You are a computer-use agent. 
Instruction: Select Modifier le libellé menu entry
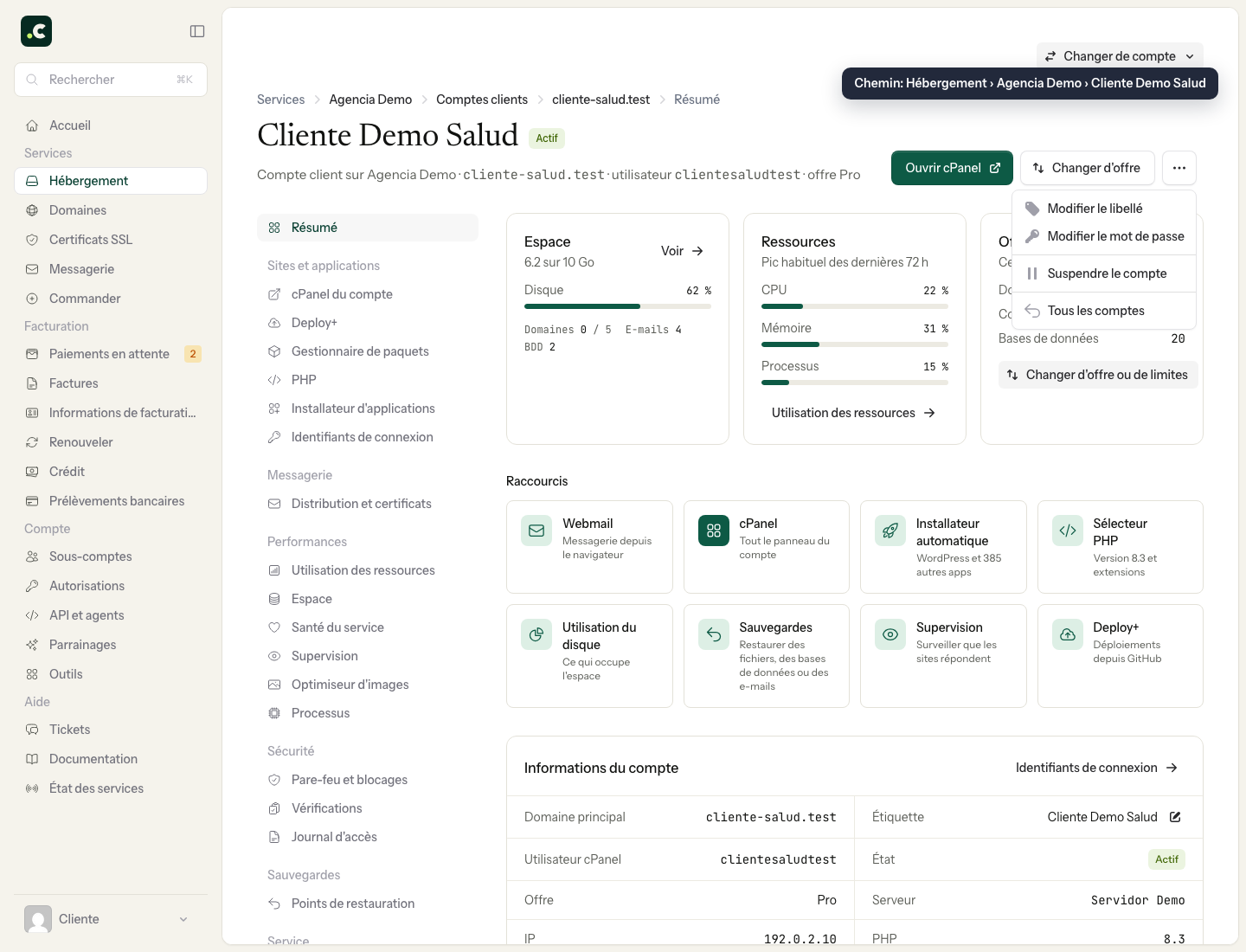[x=1104, y=209]
